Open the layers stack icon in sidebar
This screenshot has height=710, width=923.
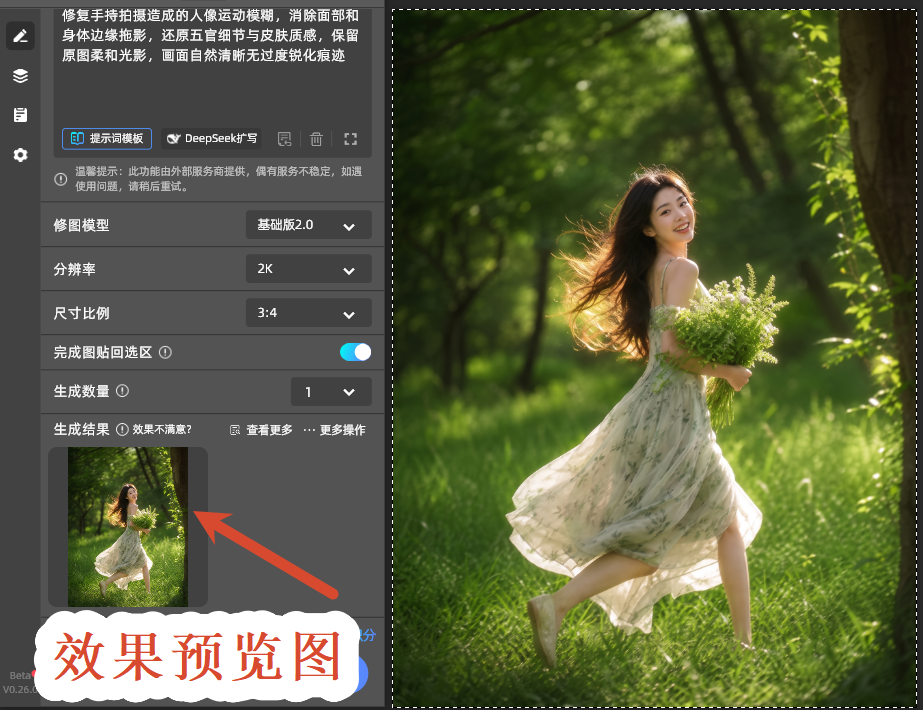click(x=20, y=76)
